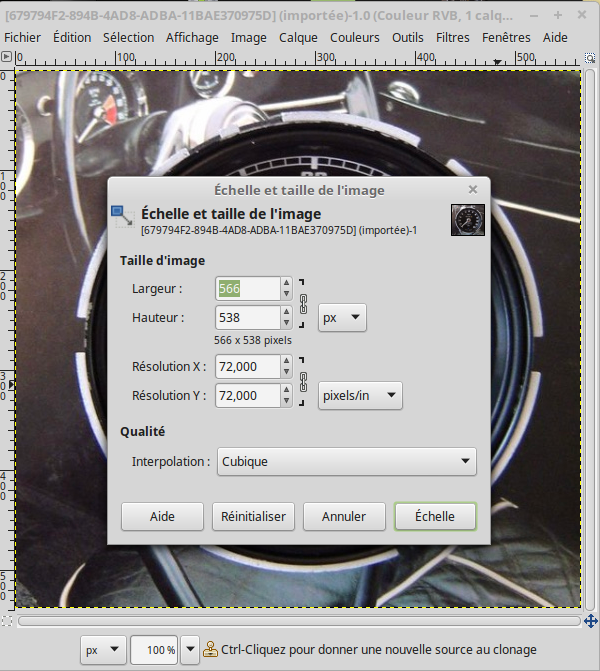Increase Résolution Y with up arrow
This screenshot has height=671, width=600.
point(286,390)
